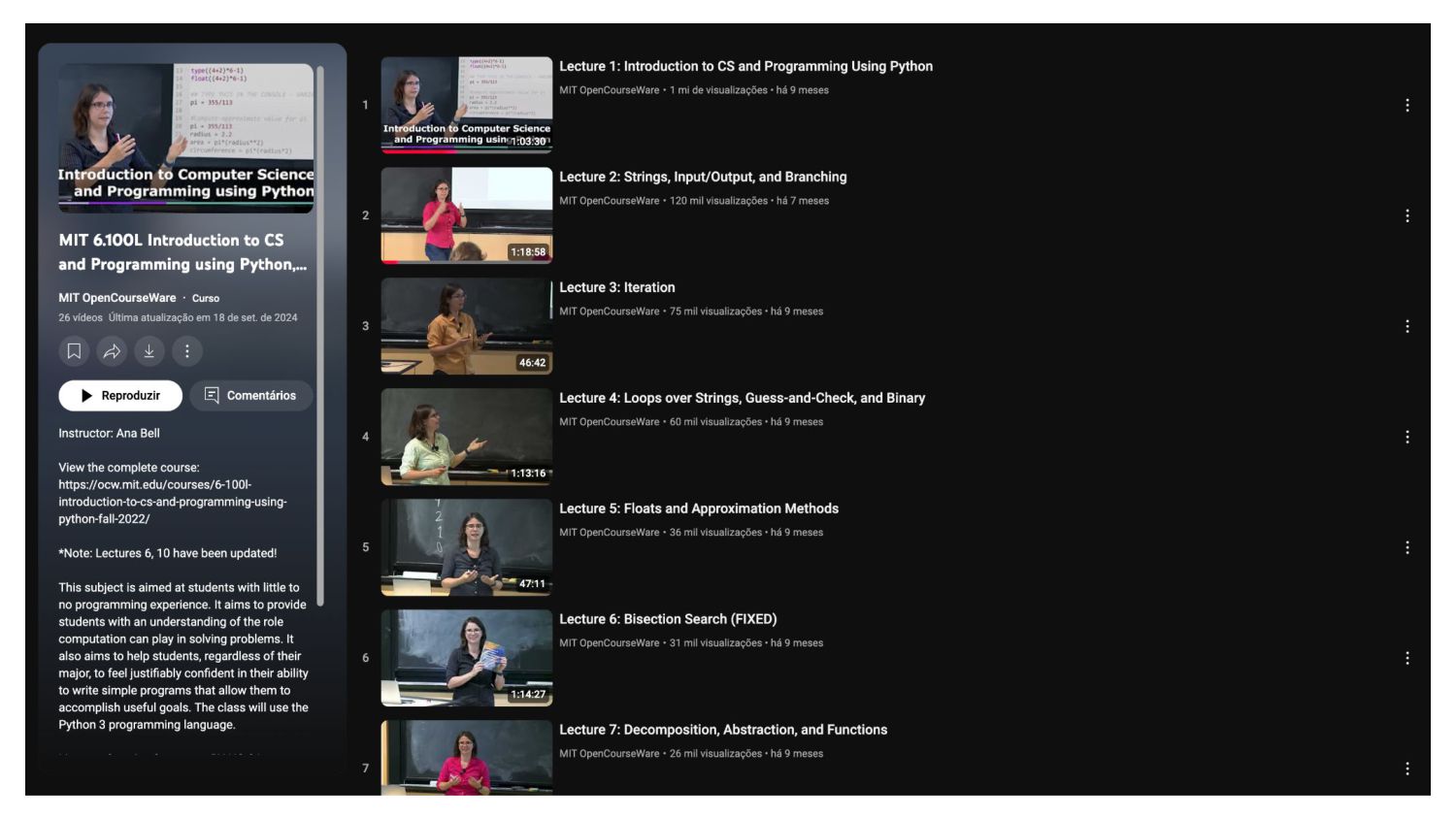The height and width of the screenshot is (819, 1456).
Task: Open Lecture 5: Floats and Approximation Methods
Action: [x=699, y=508]
